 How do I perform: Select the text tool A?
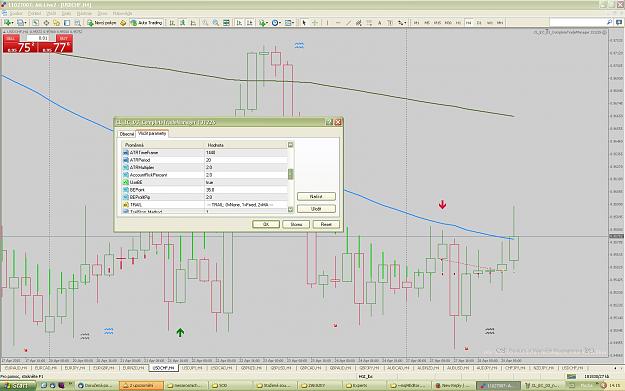(379, 23)
